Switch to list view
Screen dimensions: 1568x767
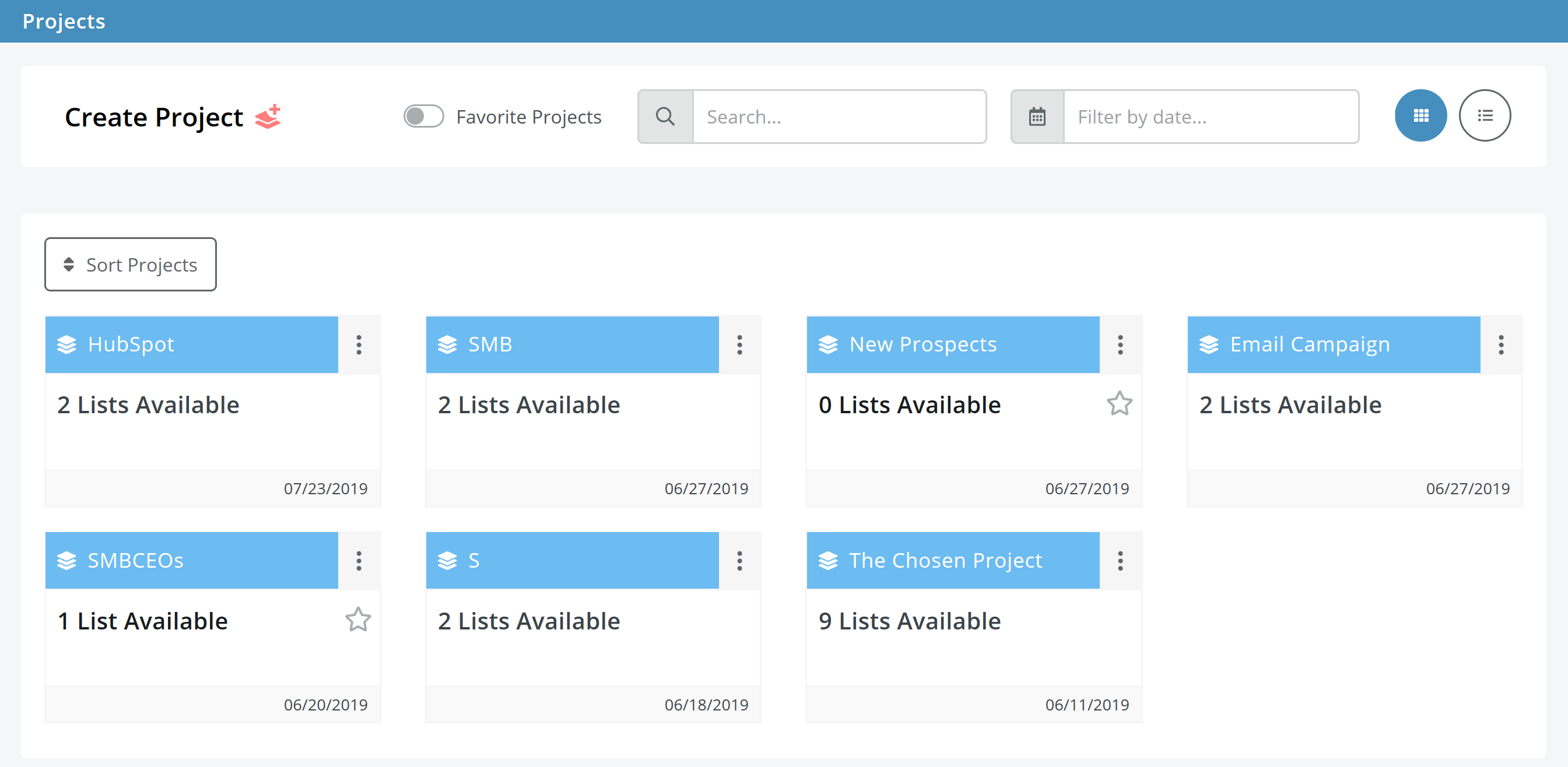[1484, 115]
